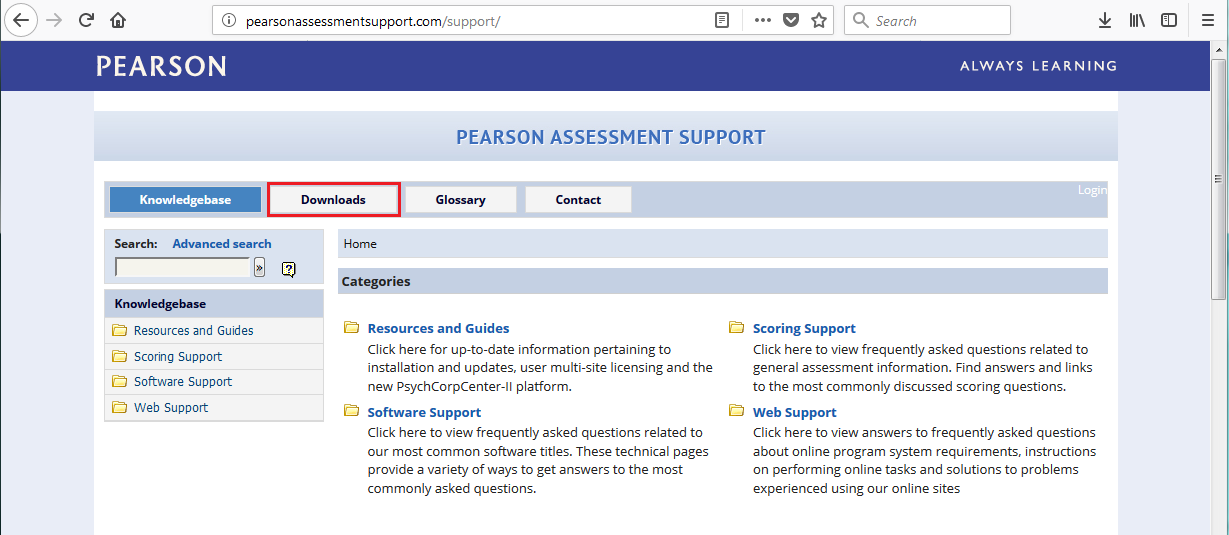Open the Advanced search link
The width and height of the screenshot is (1229, 535).
pyautogui.click(x=222, y=243)
